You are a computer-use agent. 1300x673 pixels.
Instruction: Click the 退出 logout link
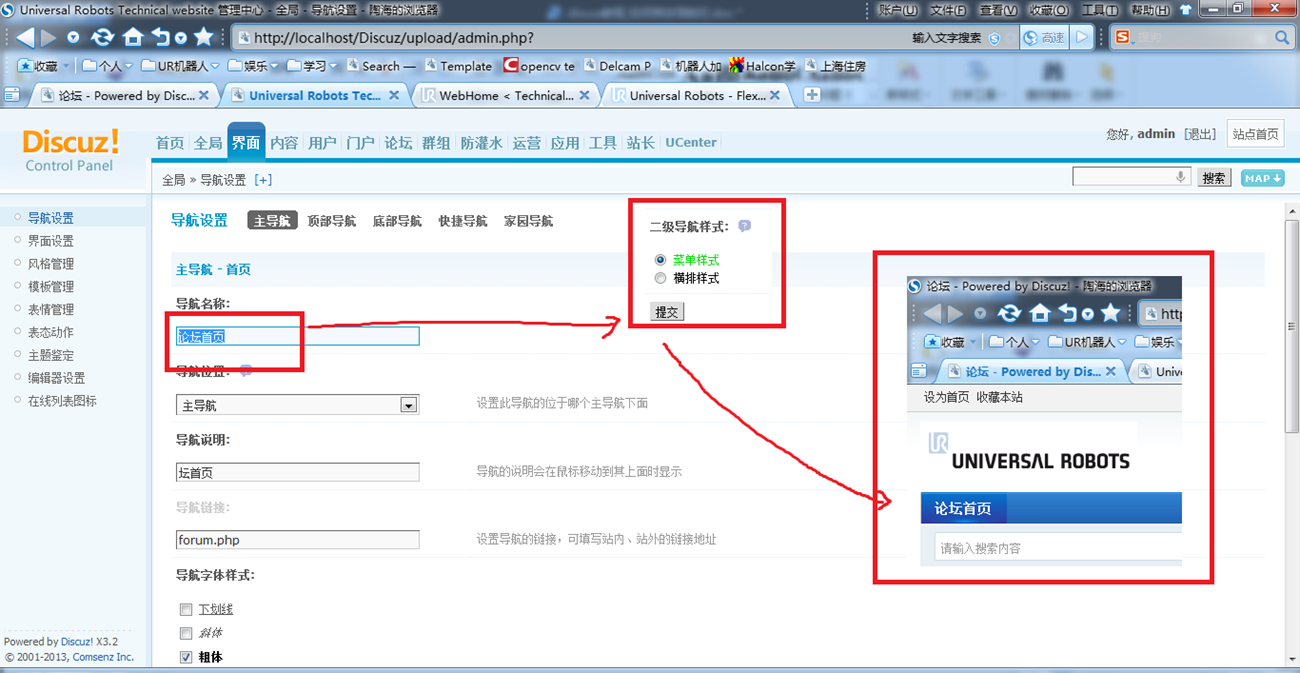1200,134
